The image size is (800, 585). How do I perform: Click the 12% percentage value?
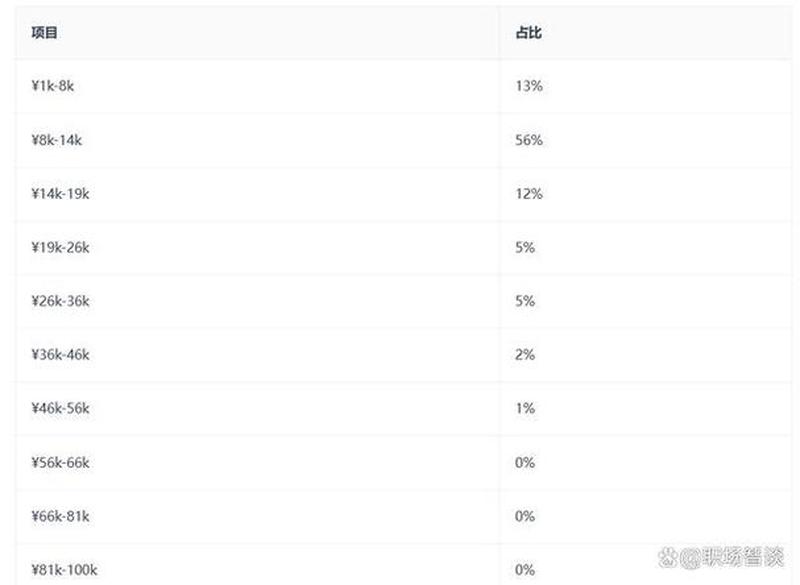click(x=529, y=193)
